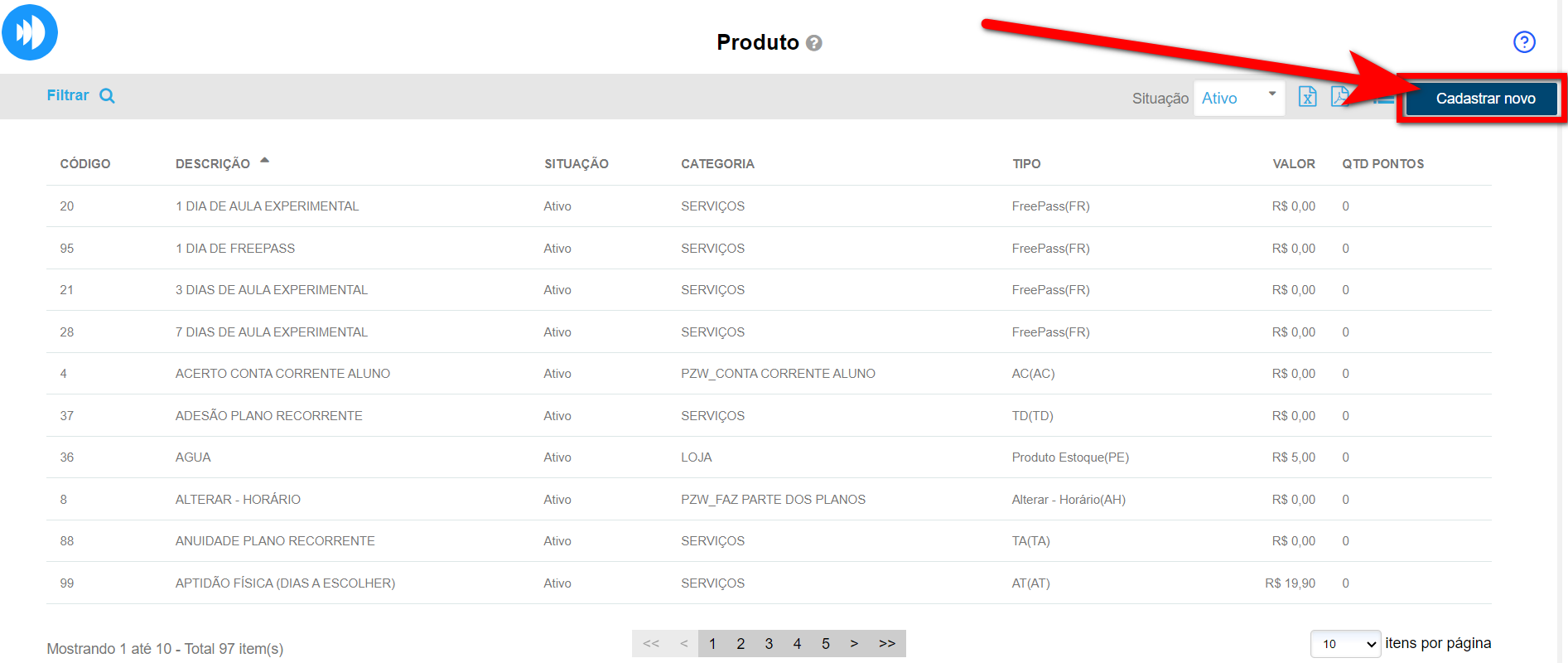Open the Situação Ativo dropdown
Screen dimensions: 1568x663
coord(1238,98)
